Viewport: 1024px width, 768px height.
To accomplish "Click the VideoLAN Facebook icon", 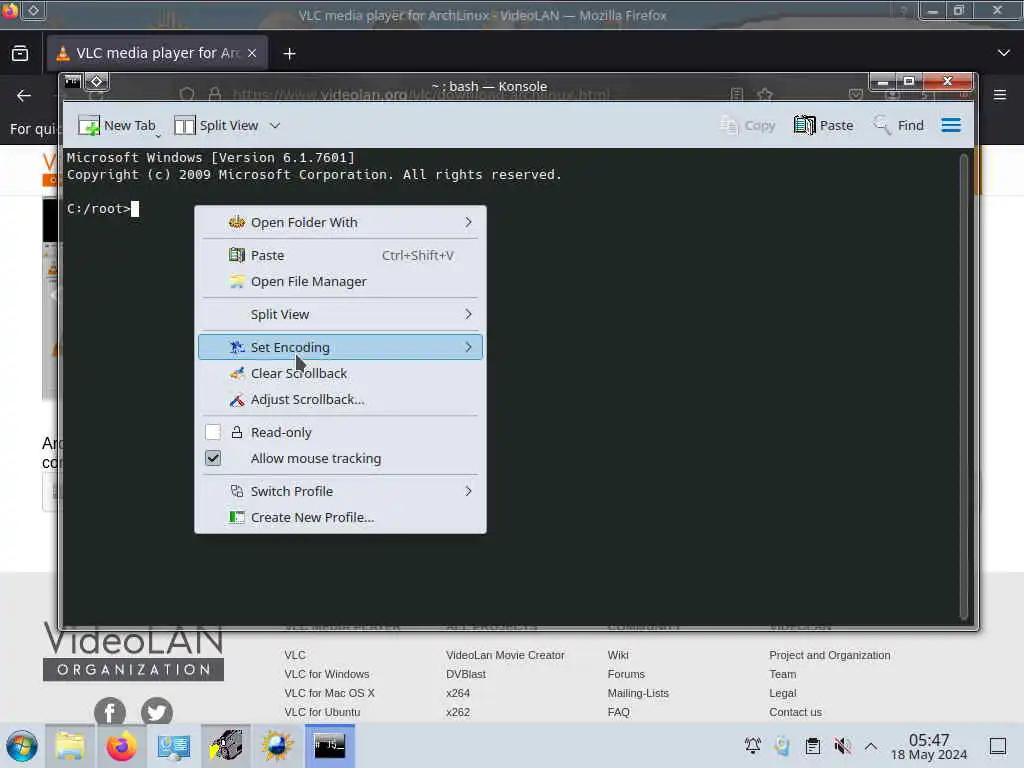I will point(110,711).
